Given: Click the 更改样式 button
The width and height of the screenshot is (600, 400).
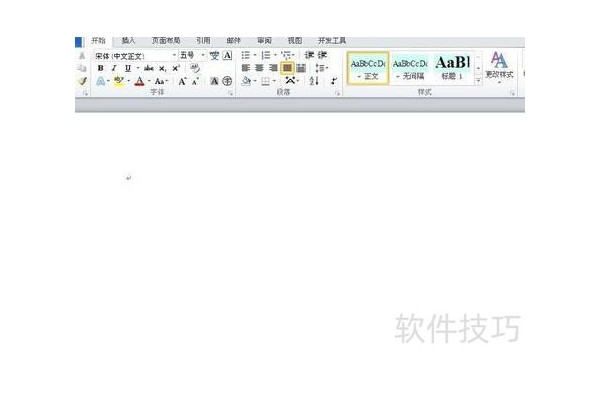Looking at the screenshot, I should tap(499, 66).
